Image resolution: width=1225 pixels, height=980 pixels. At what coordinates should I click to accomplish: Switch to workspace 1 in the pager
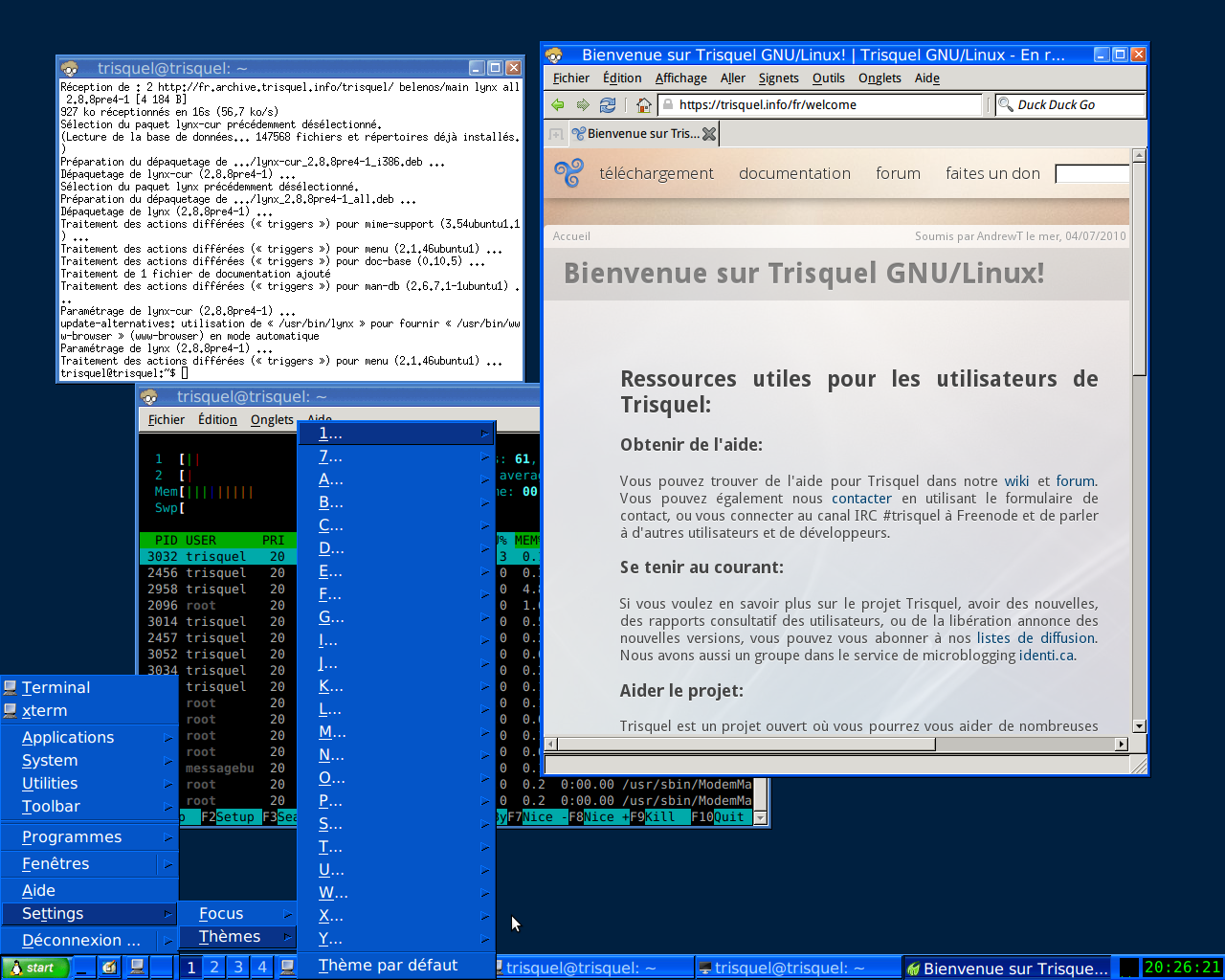click(191, 968)
